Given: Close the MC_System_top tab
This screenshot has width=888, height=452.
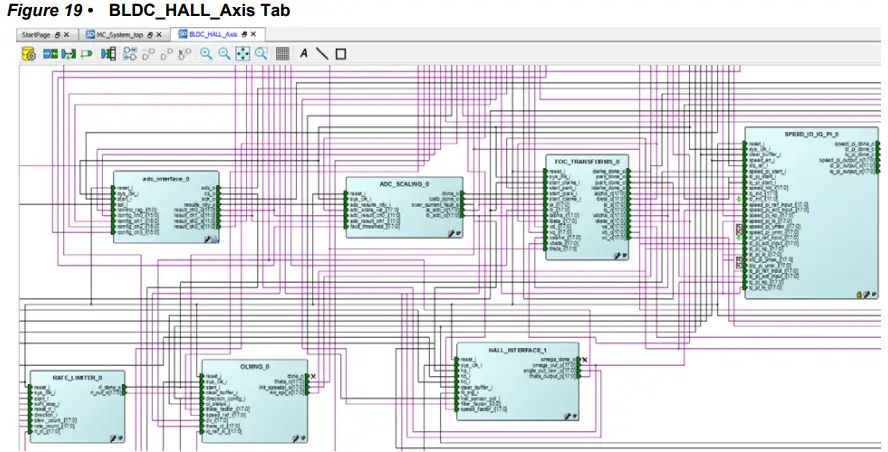Looking at the screenshot, I should click(159, 35).
